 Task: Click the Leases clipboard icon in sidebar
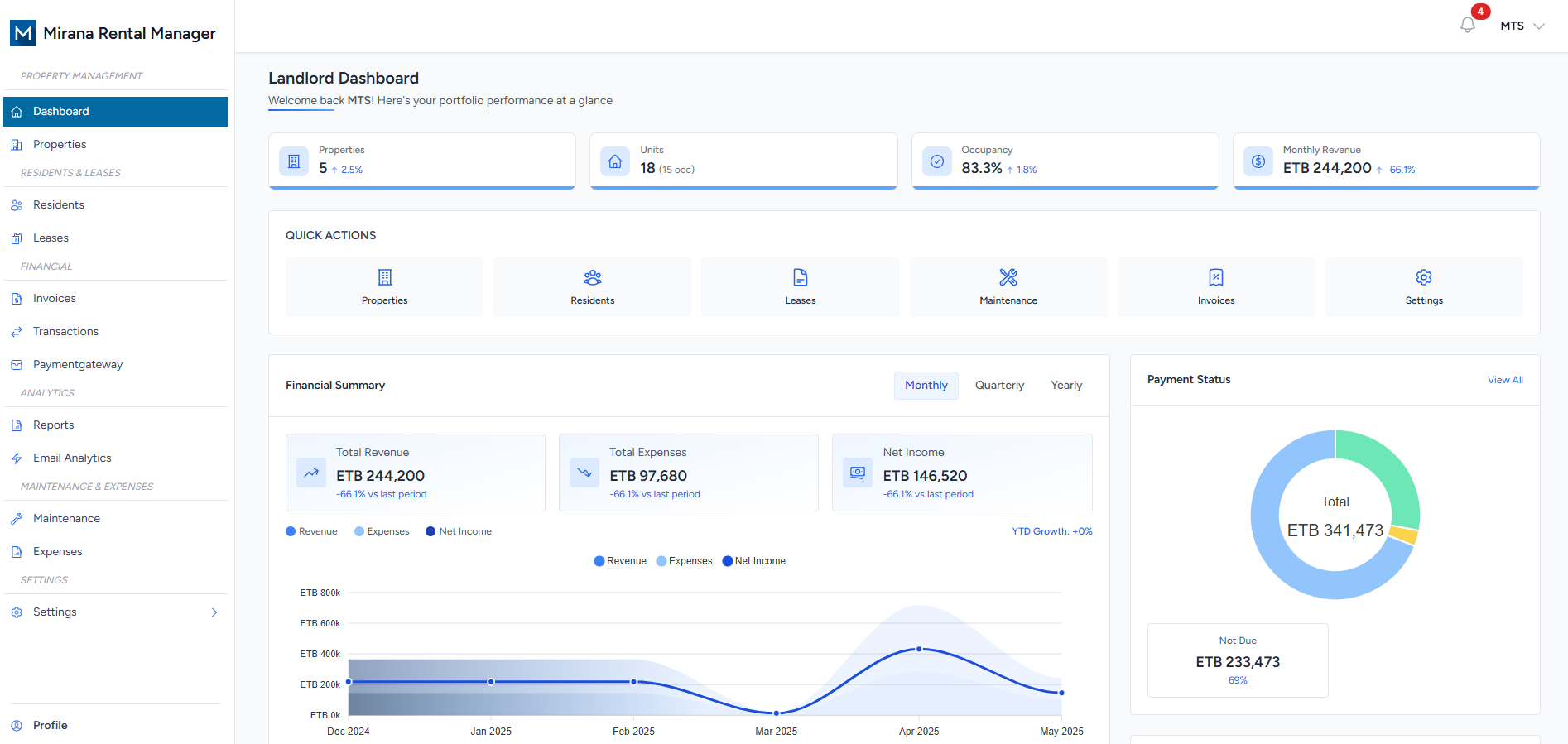[x=17, y=238]
